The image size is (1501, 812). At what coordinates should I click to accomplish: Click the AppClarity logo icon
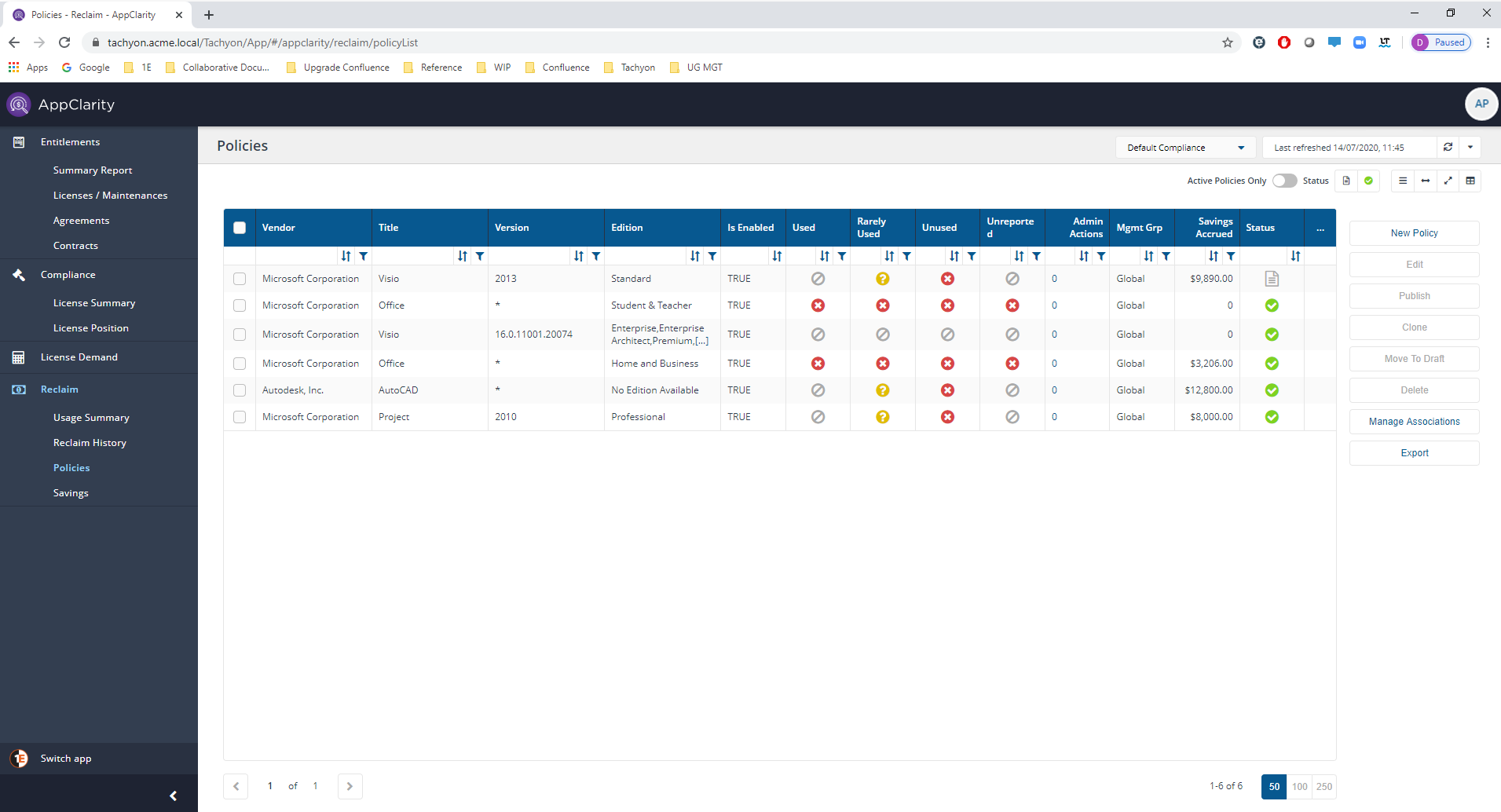[19, 104]
